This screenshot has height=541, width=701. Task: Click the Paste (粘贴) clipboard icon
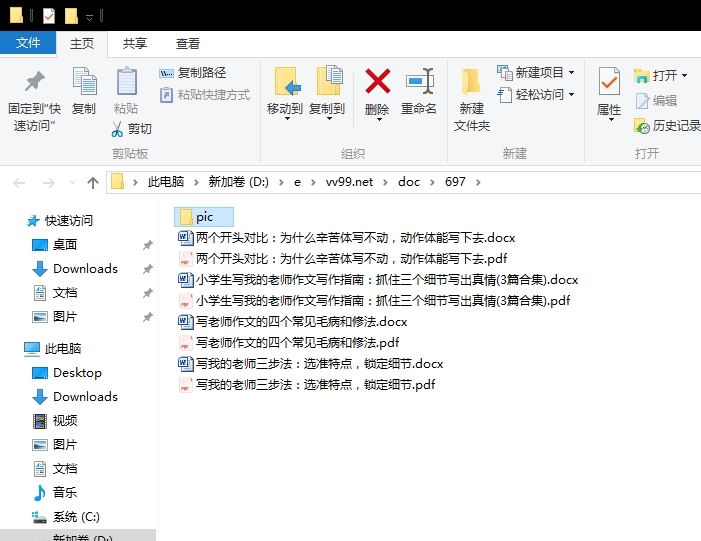point(127,81)
